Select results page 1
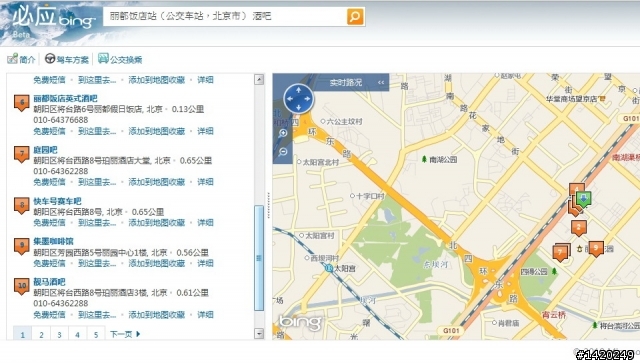This screenshot has height=363, width=640. [x=22, y=334]
